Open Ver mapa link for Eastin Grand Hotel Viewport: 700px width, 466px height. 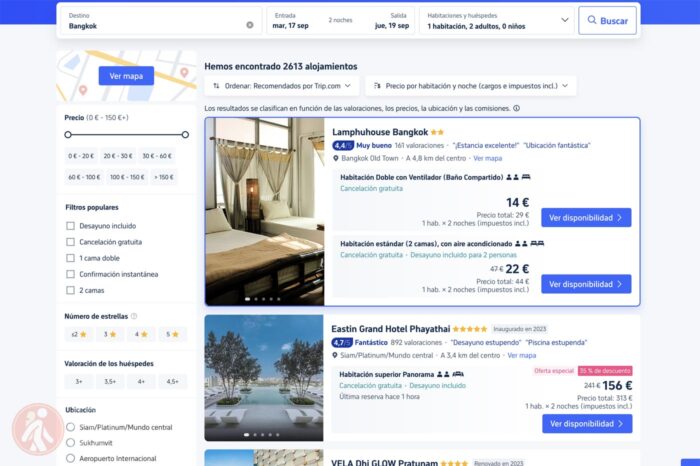521,356
